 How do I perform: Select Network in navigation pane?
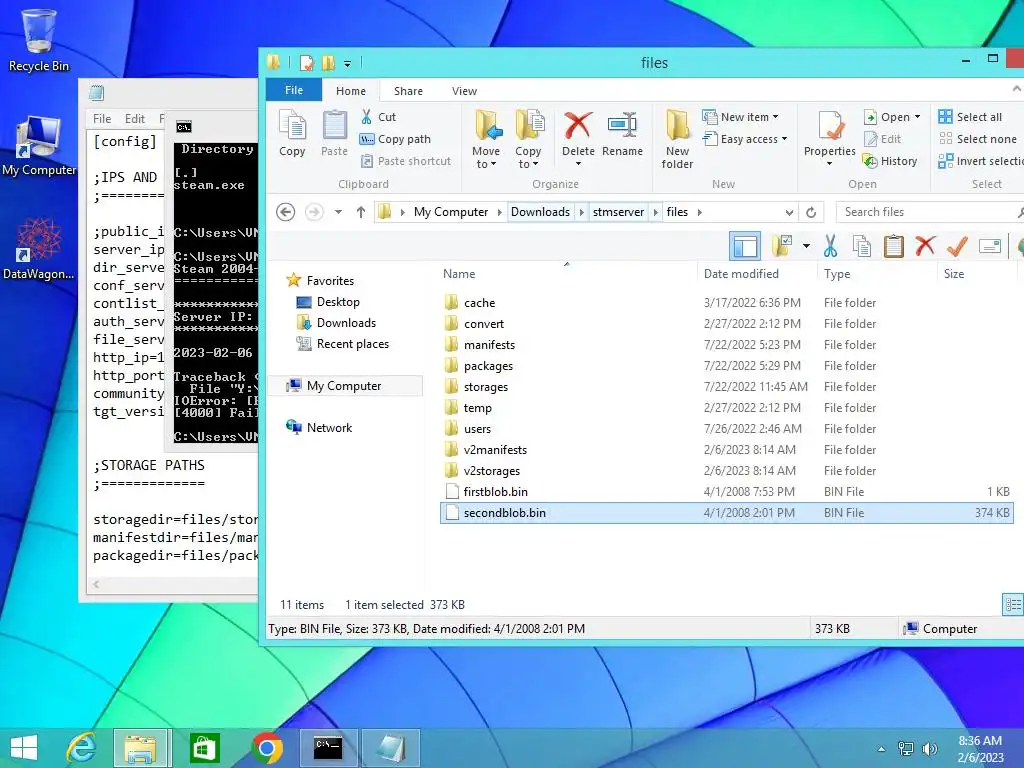click(329, 428)
